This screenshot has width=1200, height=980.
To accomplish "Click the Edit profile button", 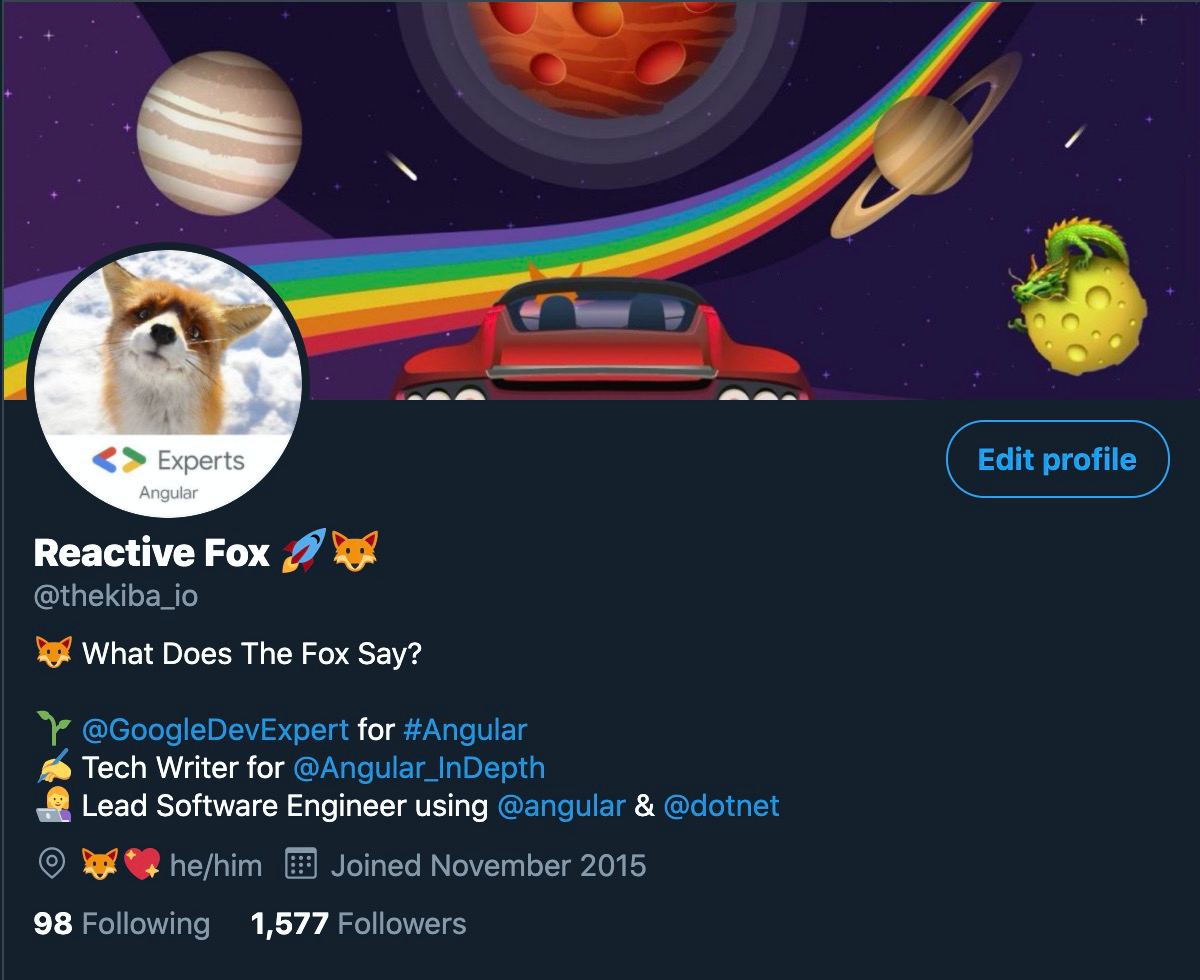I will pos(1057,459).
